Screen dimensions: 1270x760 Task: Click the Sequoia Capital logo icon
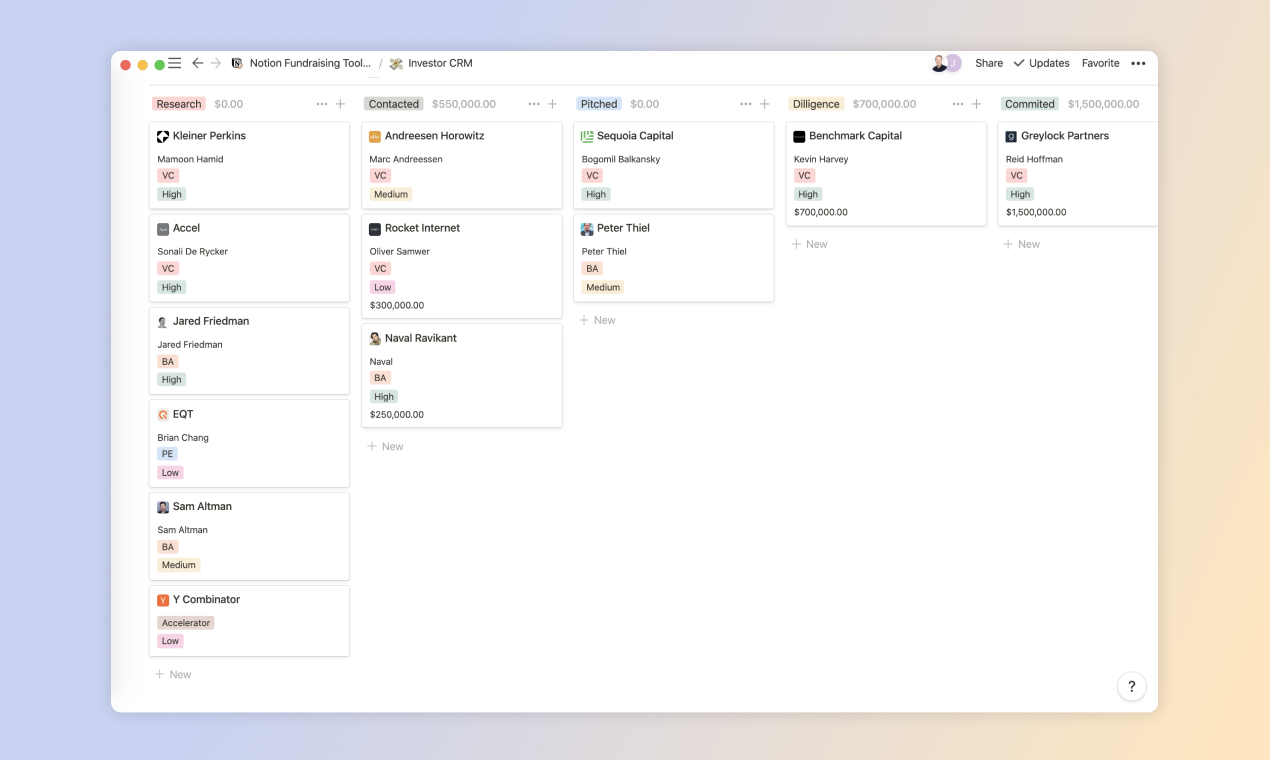click(x=587, y=136)
